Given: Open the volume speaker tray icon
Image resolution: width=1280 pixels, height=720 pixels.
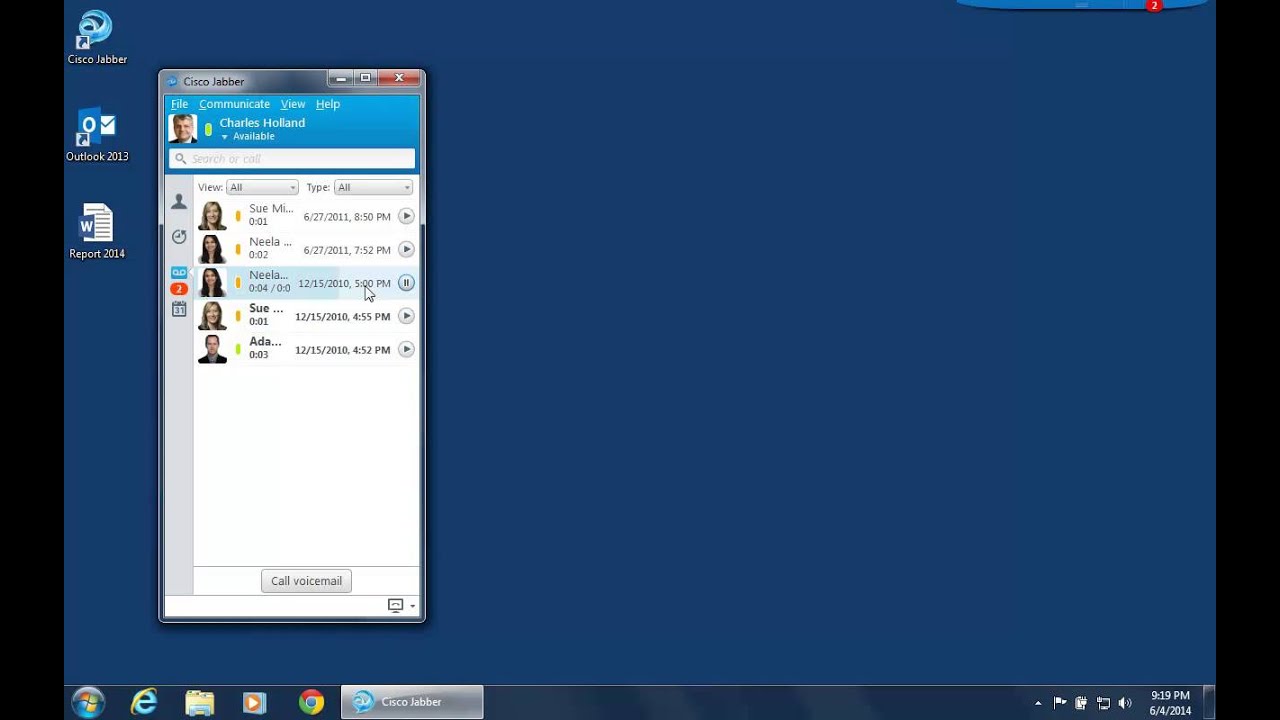Looking at the screenshot, I should tap(1125, 703).
